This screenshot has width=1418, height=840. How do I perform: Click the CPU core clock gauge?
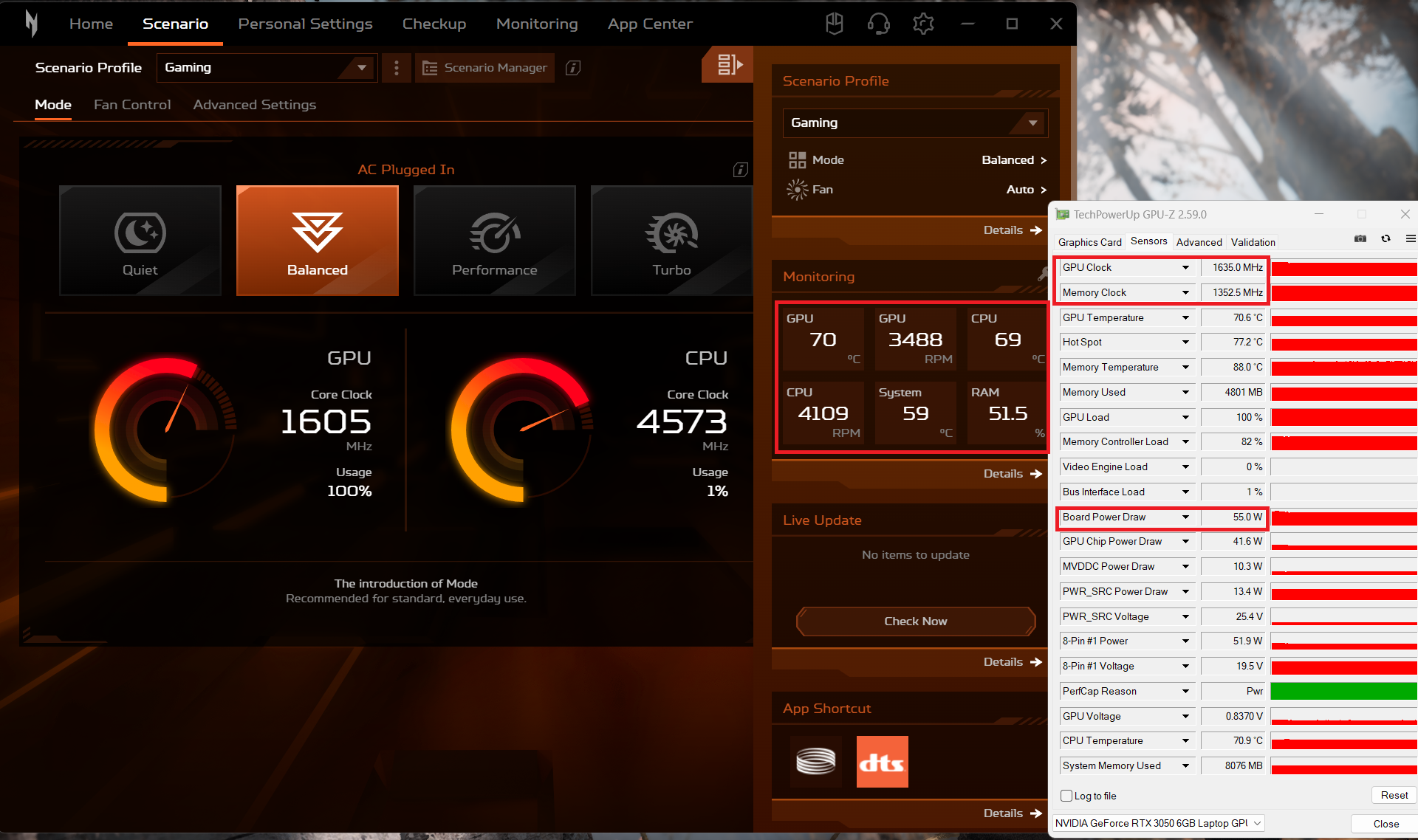coord(522,430)
